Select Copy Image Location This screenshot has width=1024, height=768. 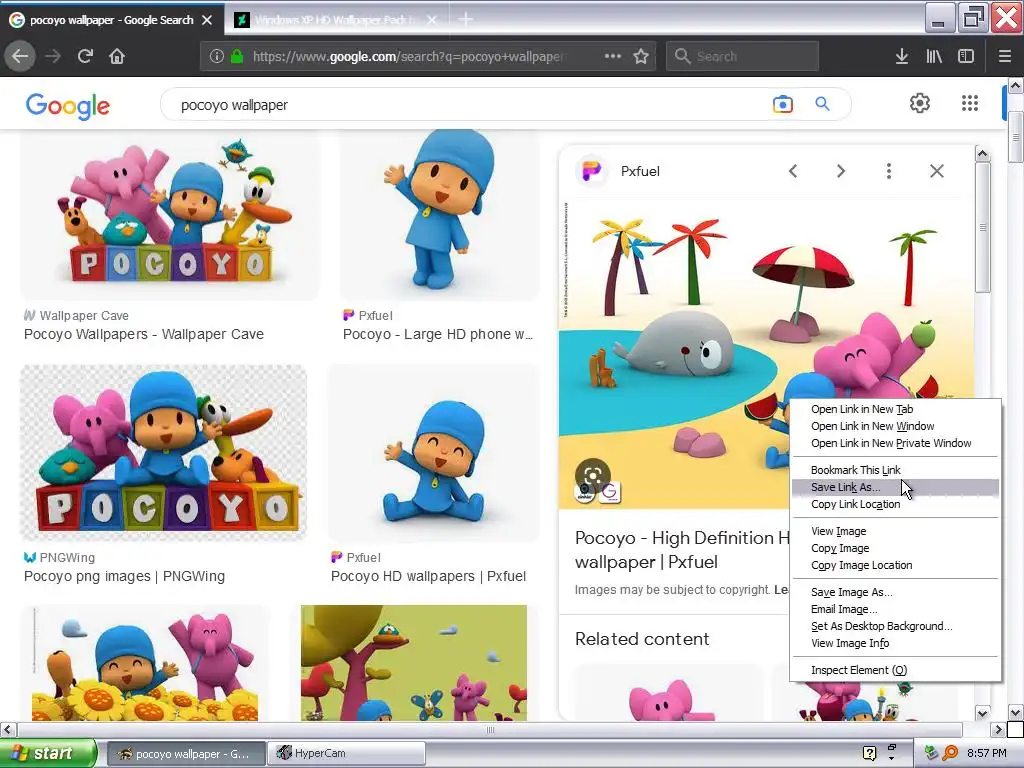click(861, 565)
